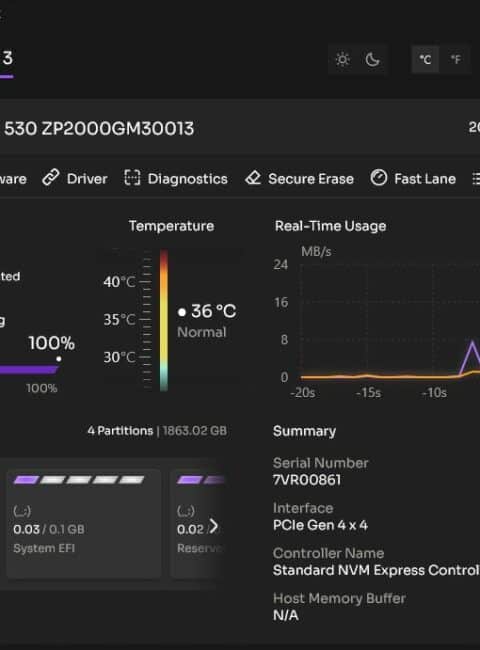480x650 pixels.
Task: Click the 40°C scale label
Action: pos(119,282)
